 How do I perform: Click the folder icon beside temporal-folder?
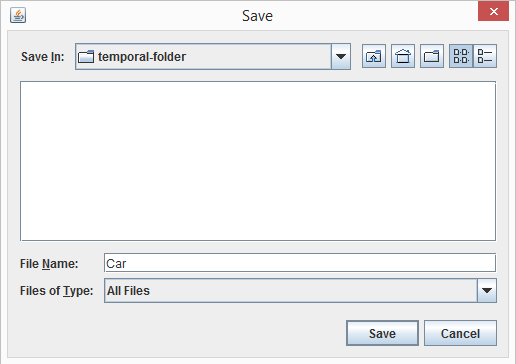(86, 57)
